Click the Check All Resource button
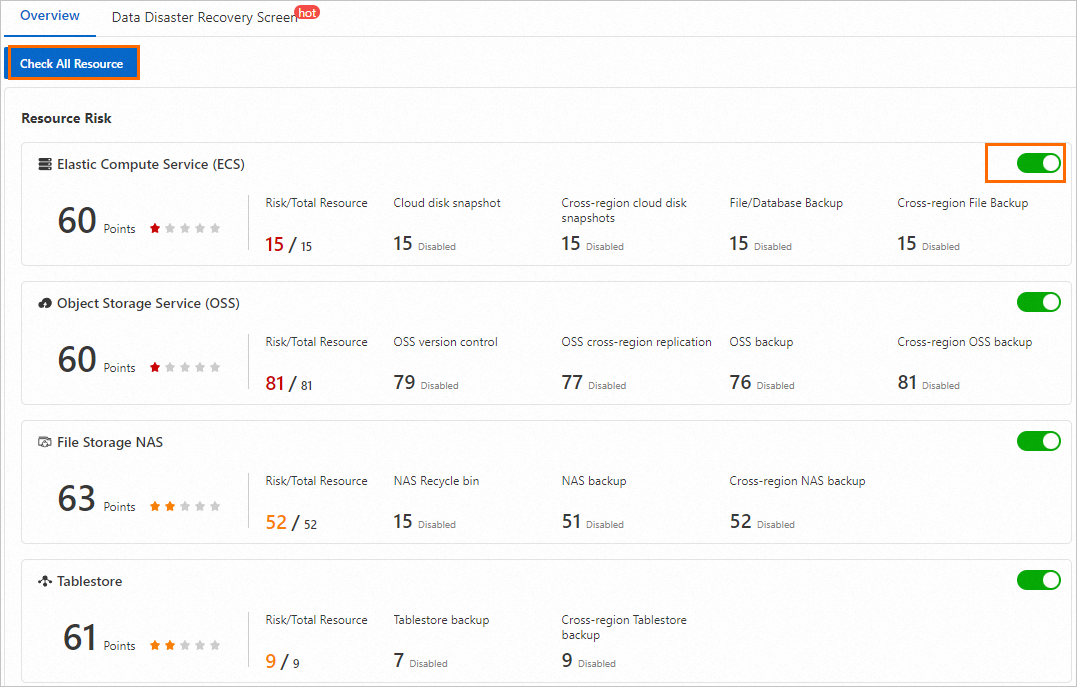The image size is (1077, 687). coord(72,63)
